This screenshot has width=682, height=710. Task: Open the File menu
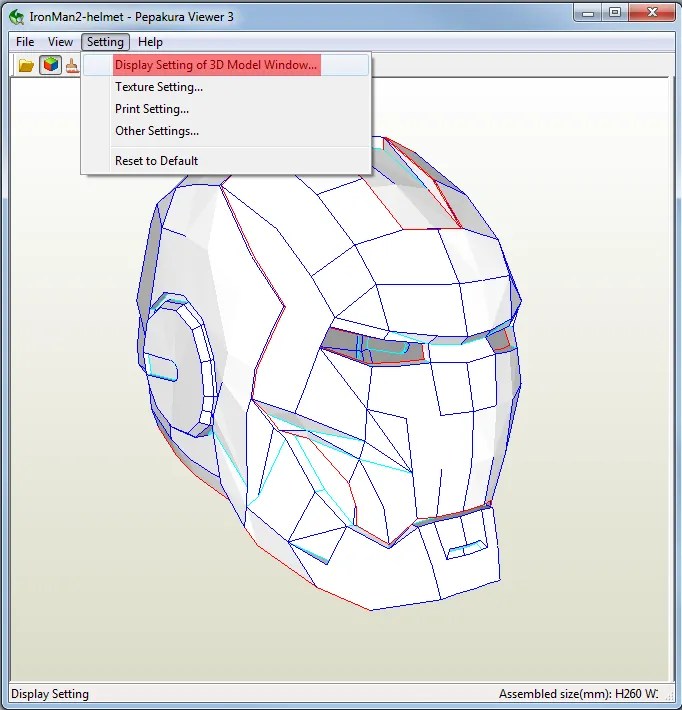(25, 42)
